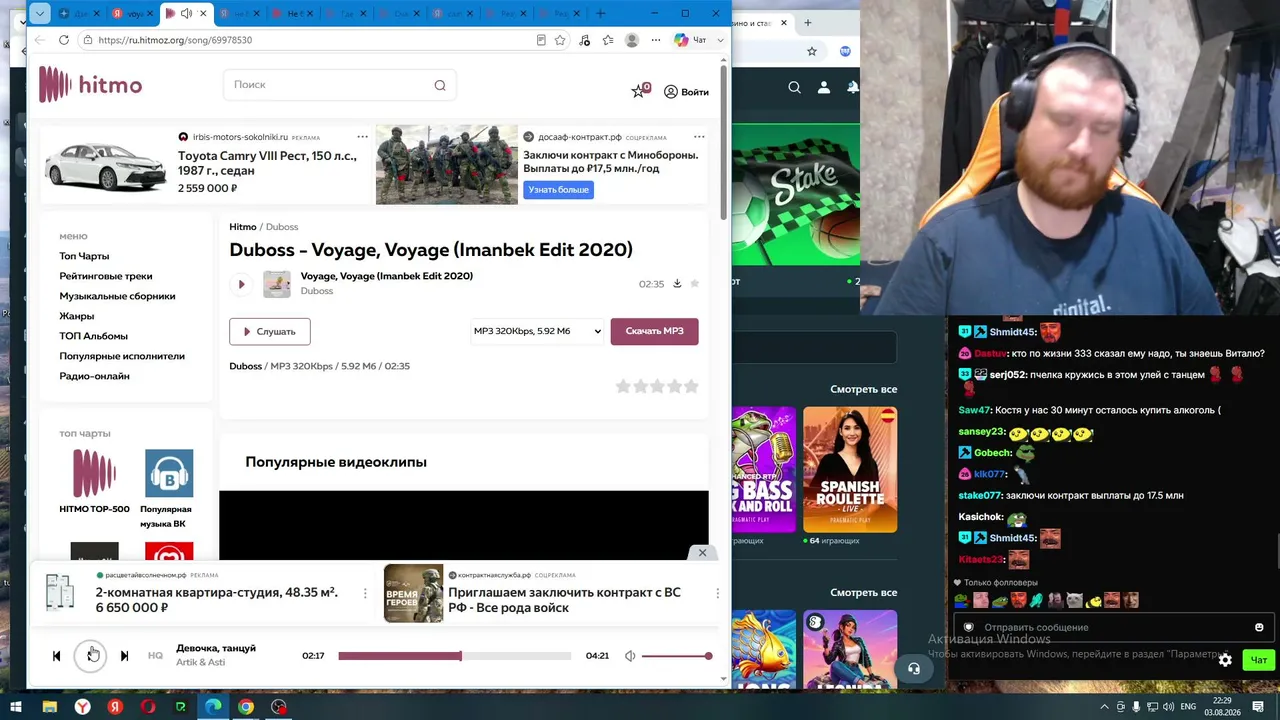The width and height of the screenshot is (1280, 720).
Task: Reload the page in Edge
Action: click(63, 40)
